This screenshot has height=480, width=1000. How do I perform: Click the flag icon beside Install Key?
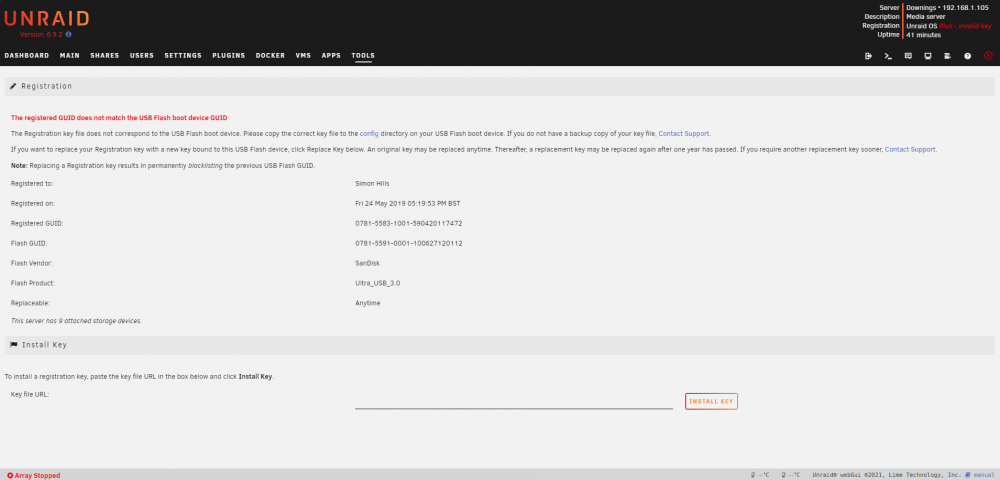pos(13,345)
